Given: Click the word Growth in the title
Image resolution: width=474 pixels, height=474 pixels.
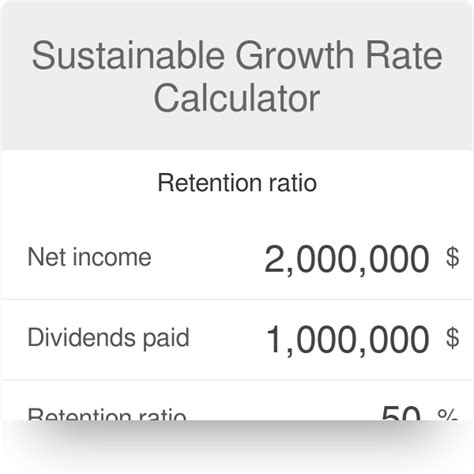Looking at the screenshot, I should tap(295, 55).
